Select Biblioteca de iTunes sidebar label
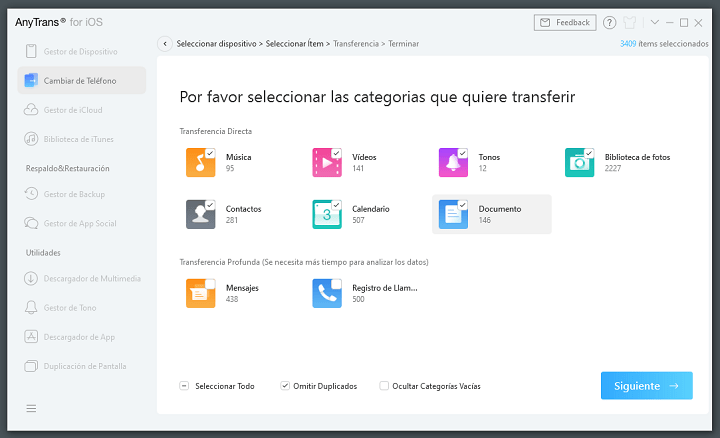This screenshot has width=720, height=438. (x=79, y=139)
